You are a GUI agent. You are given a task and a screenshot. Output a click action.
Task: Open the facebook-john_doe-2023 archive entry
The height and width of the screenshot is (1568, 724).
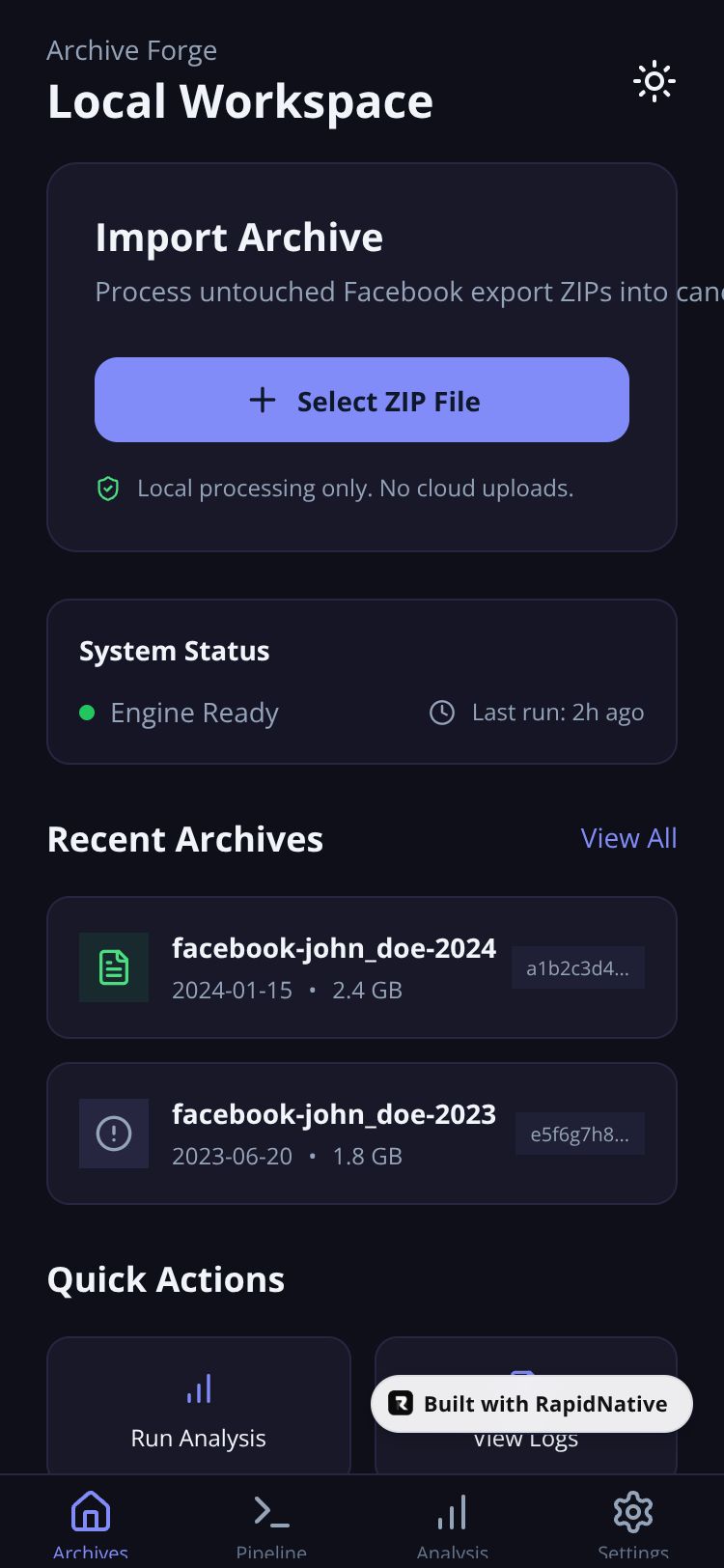pos(362,1134)
